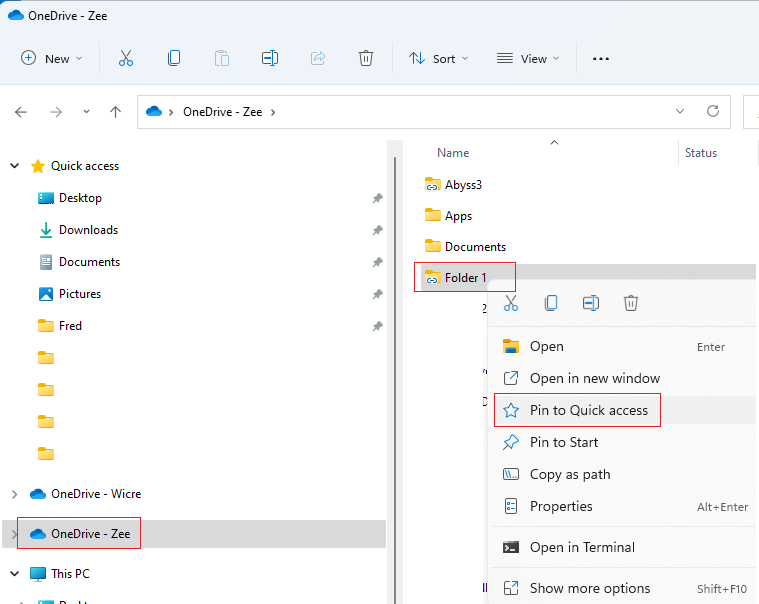This screenshot has height=604, width=759.
Task: Select OneDrive - Zee in navigation pane
Action: click(x=91, y=533)
